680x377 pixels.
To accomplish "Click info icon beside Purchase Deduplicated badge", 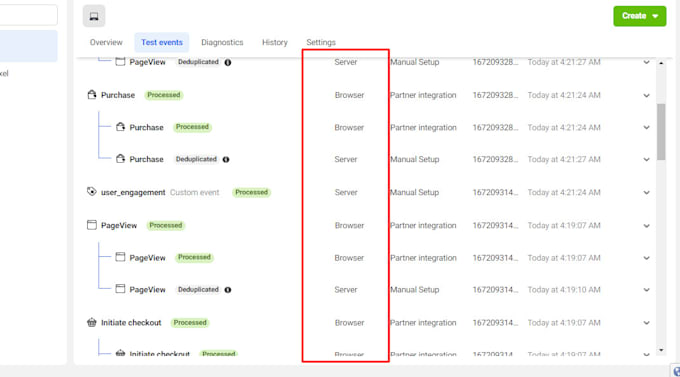I will click(x=226, y=160).
